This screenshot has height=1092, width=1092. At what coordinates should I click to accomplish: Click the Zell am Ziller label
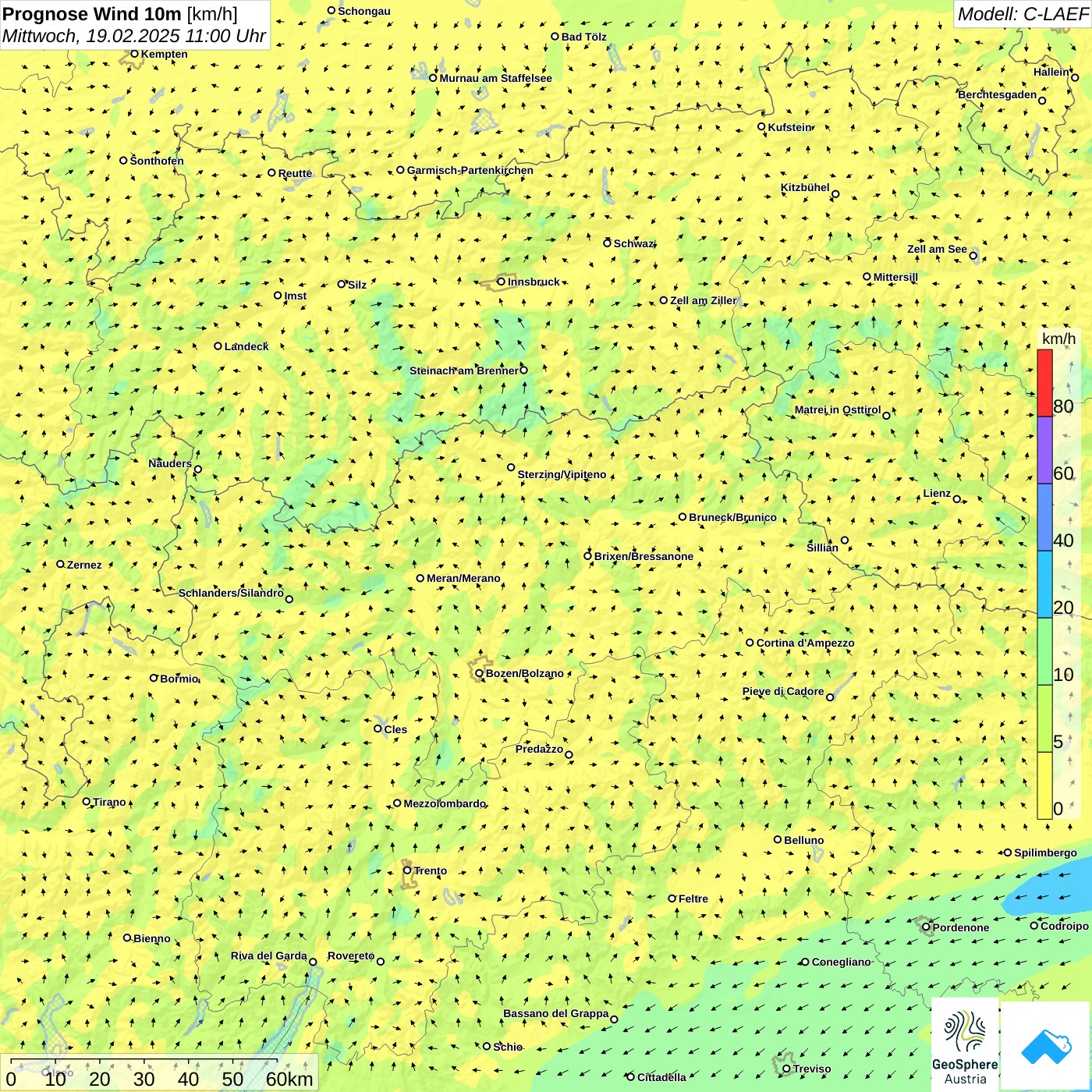pos(703,300)
